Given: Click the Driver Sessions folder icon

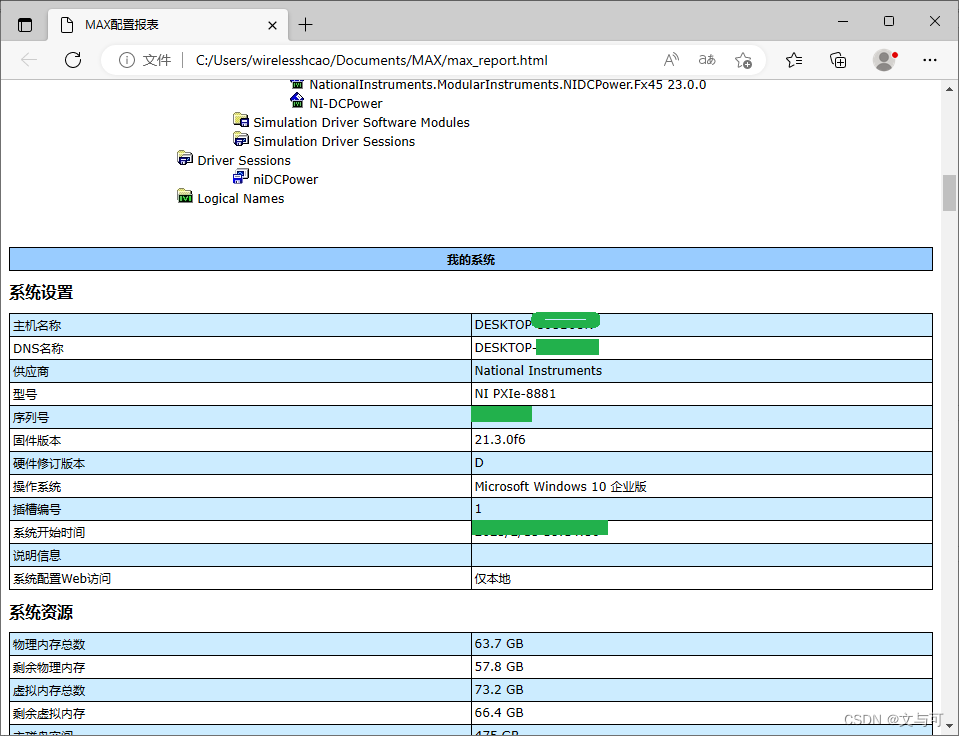Looking at the screenshot, I should coord(185,158).
